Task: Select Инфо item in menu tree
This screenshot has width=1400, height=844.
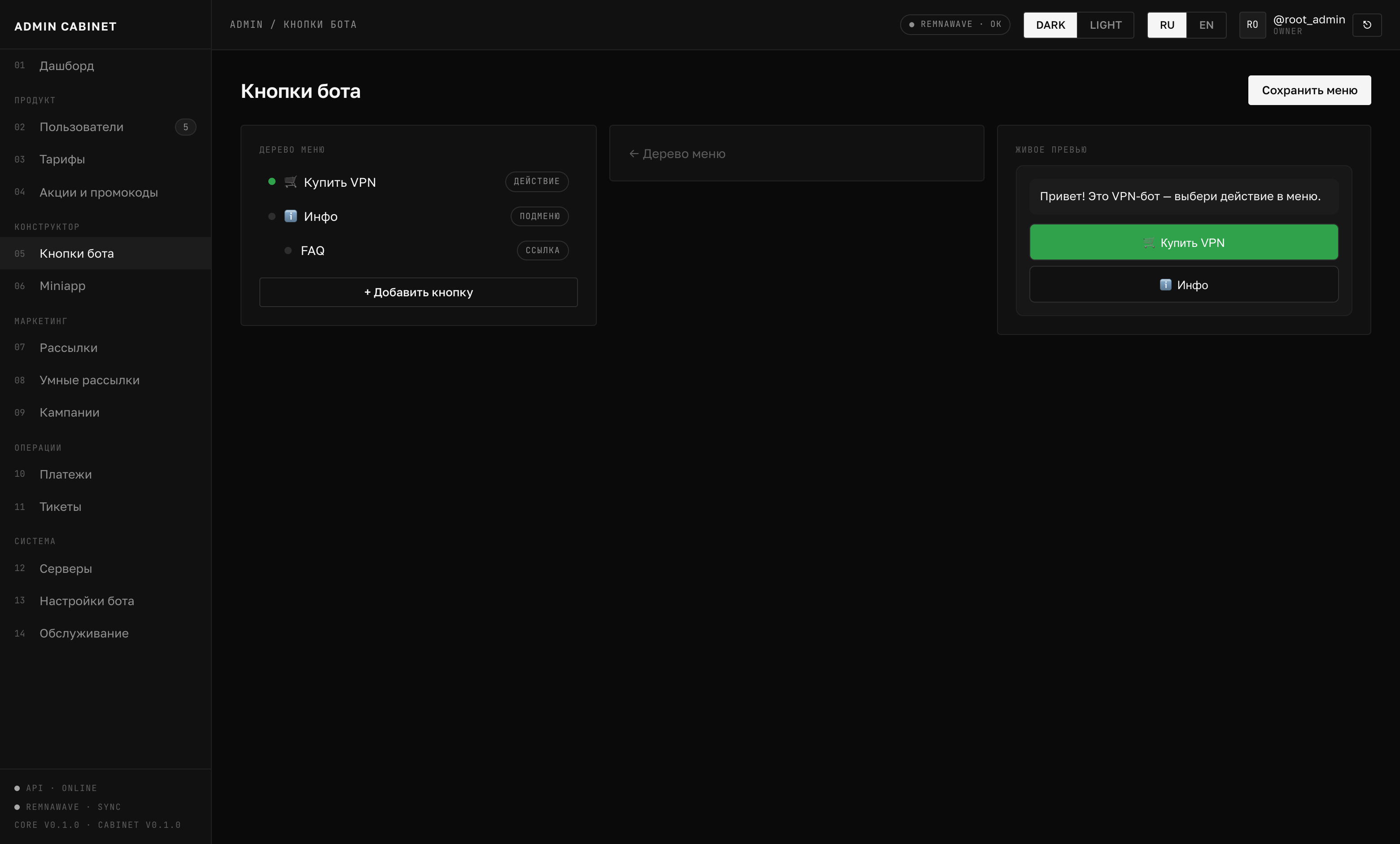Action: 418,216
